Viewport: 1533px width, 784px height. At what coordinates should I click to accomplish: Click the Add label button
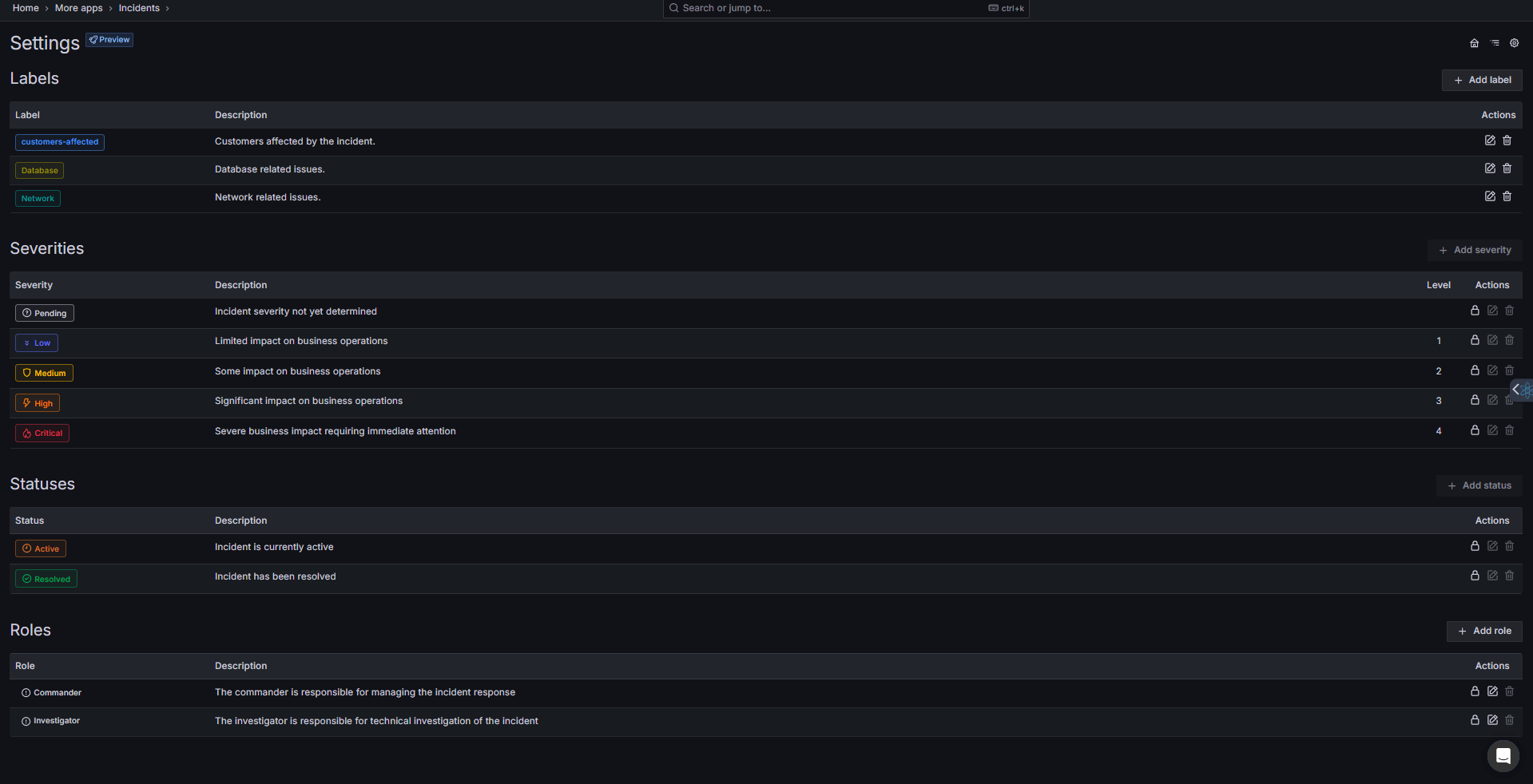point(1482,80)
